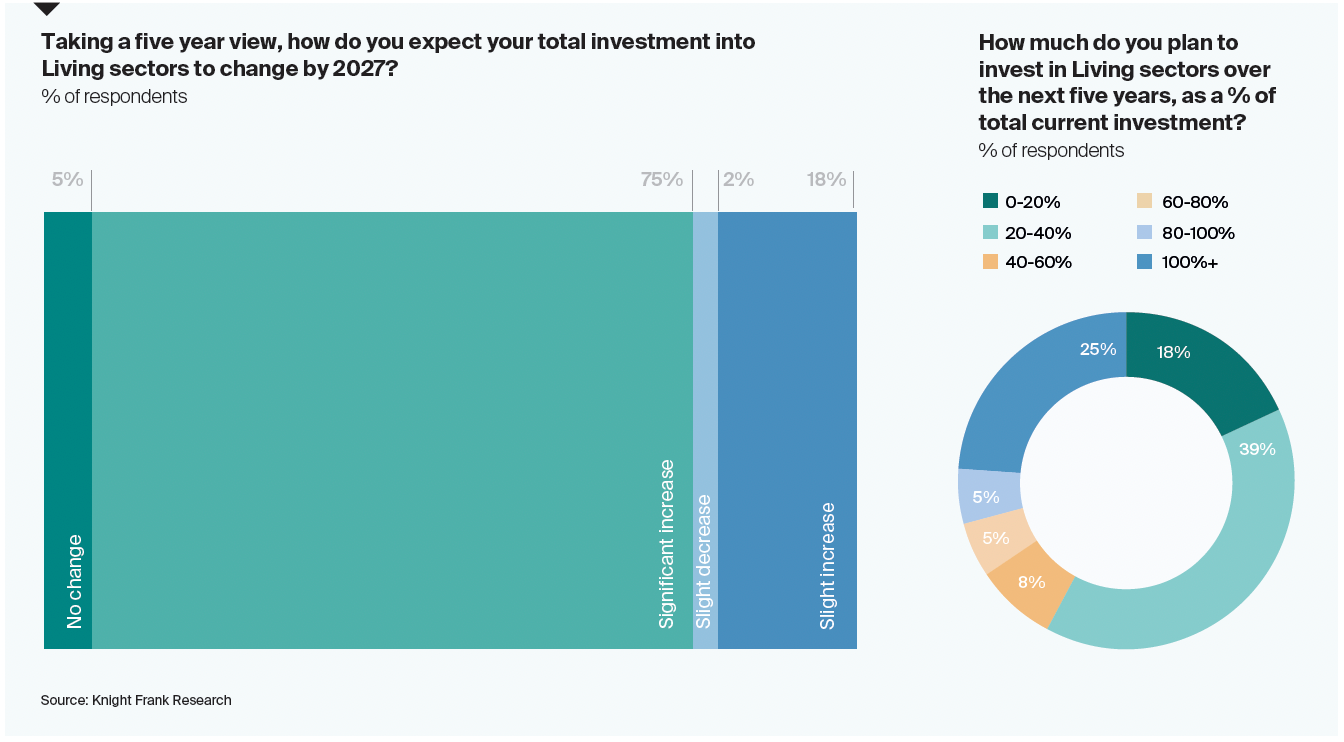Image resolution: width=1344 pixels, height=742 pixels.
Task: Click the 2% label above the bar chart
Action: [x=738, y=180]
